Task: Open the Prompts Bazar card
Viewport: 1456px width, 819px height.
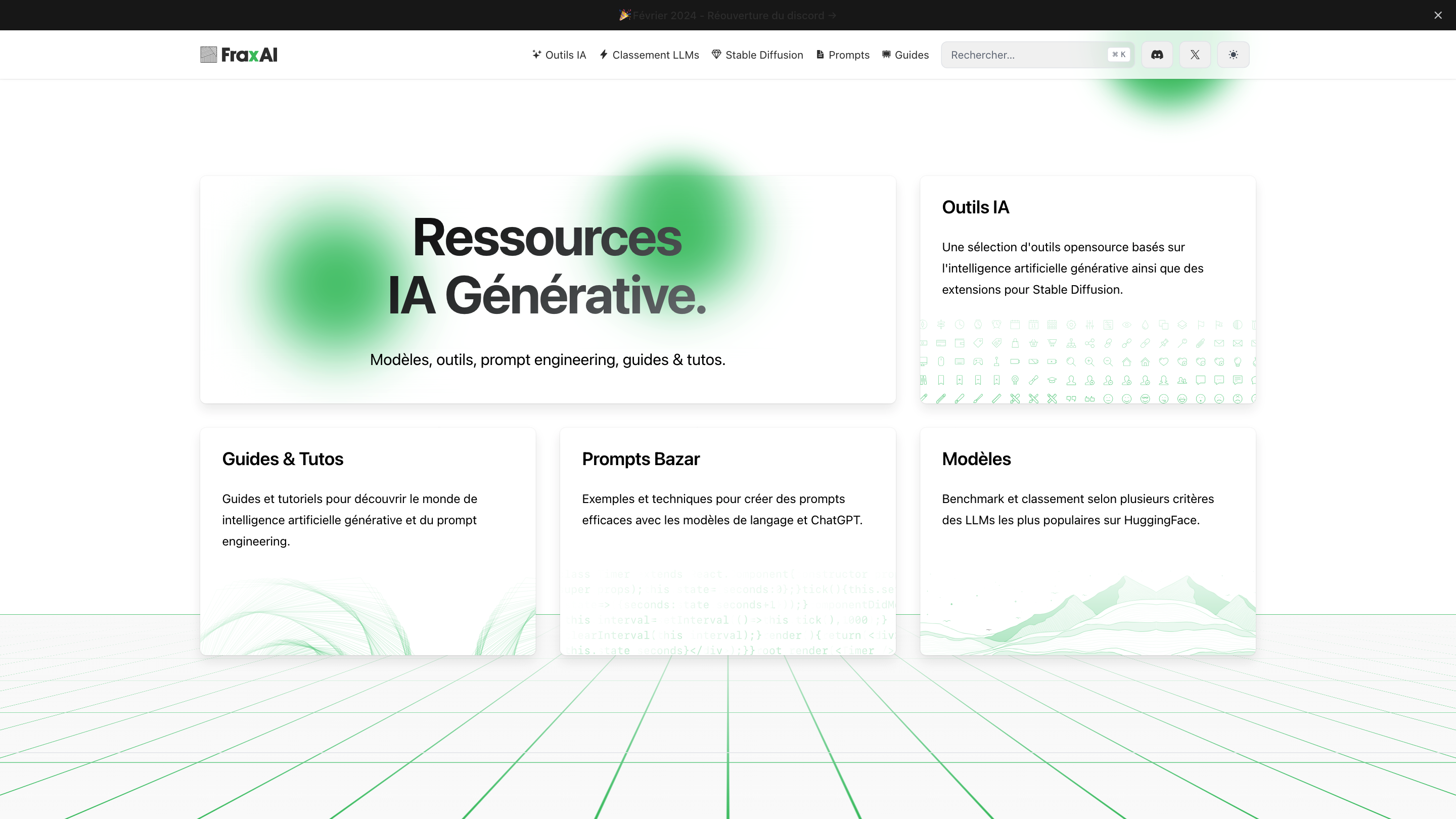Action: 641,459
